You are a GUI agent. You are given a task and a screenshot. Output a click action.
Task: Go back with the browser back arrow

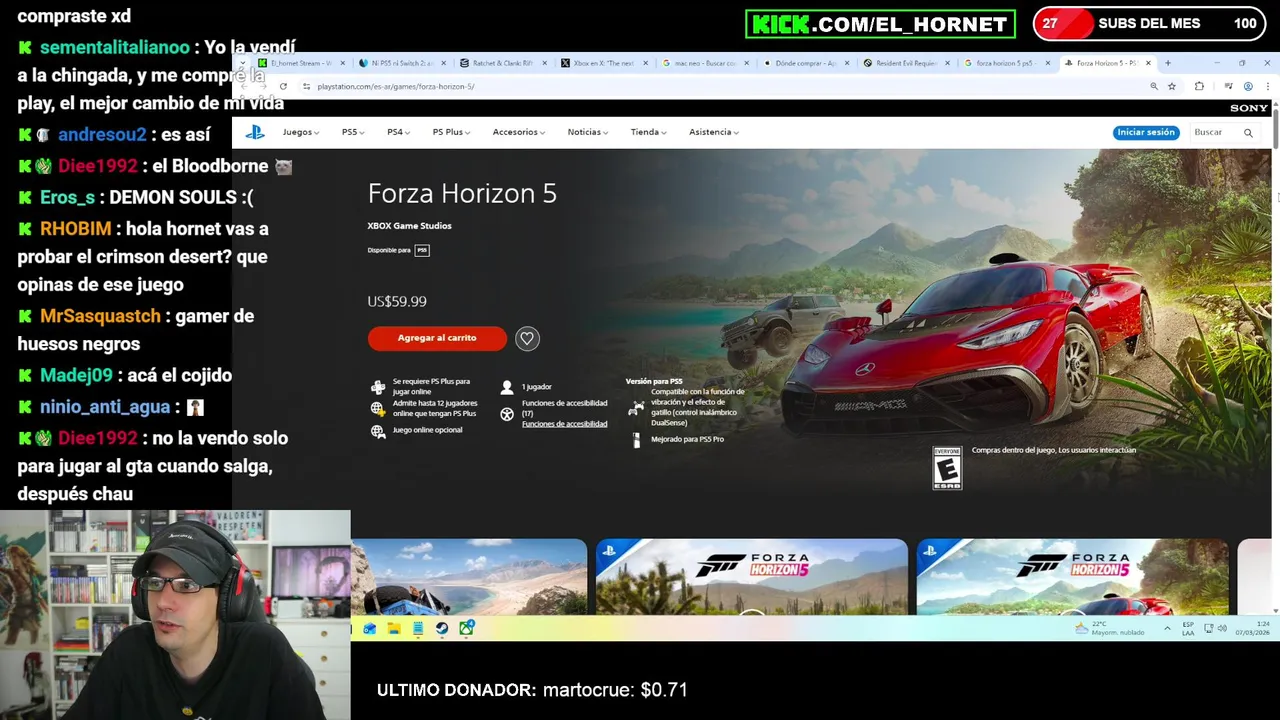tap(245, 86)
